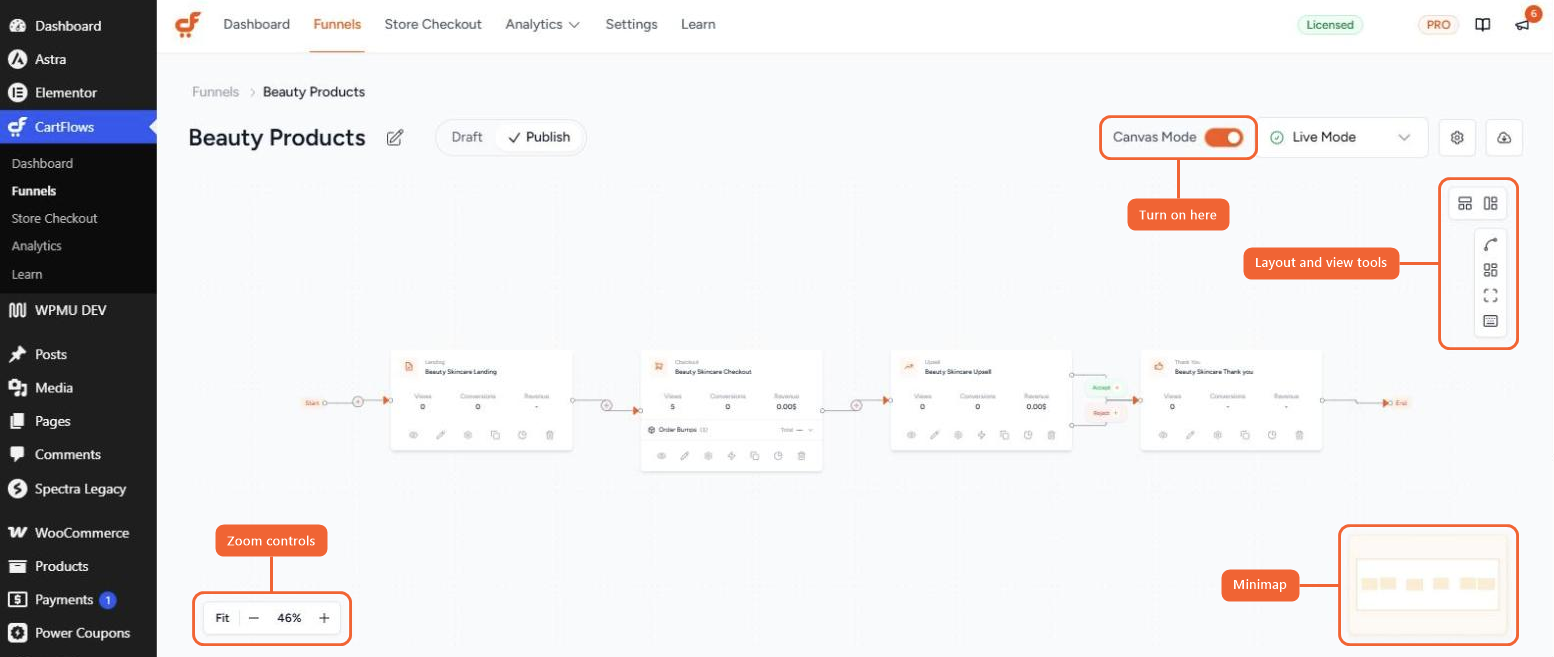
Task: Click the canvas minimap preview
Action: pyautogui.click(x=1428, y=585)
